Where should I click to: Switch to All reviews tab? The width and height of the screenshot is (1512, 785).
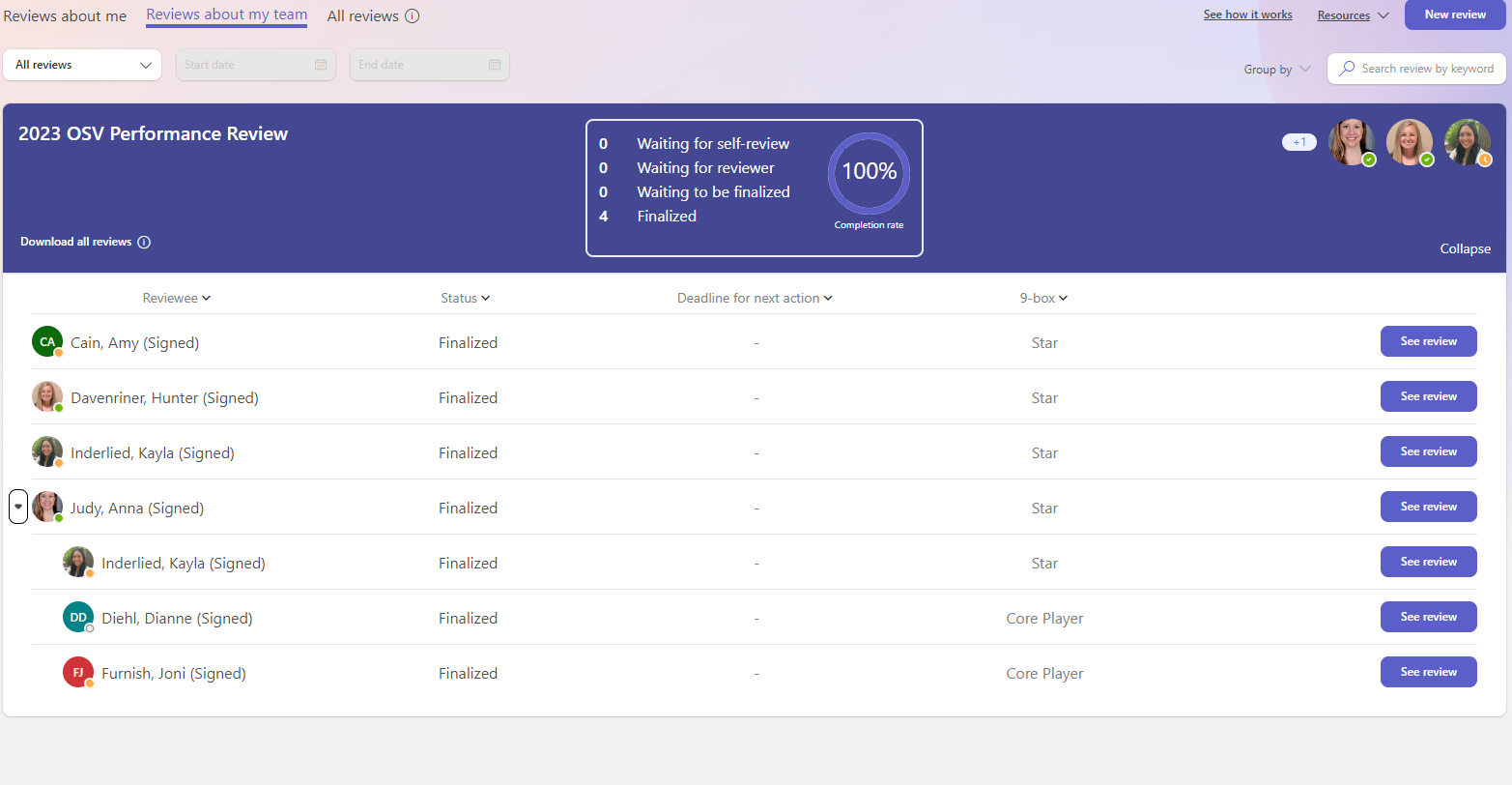coord(362,16)
